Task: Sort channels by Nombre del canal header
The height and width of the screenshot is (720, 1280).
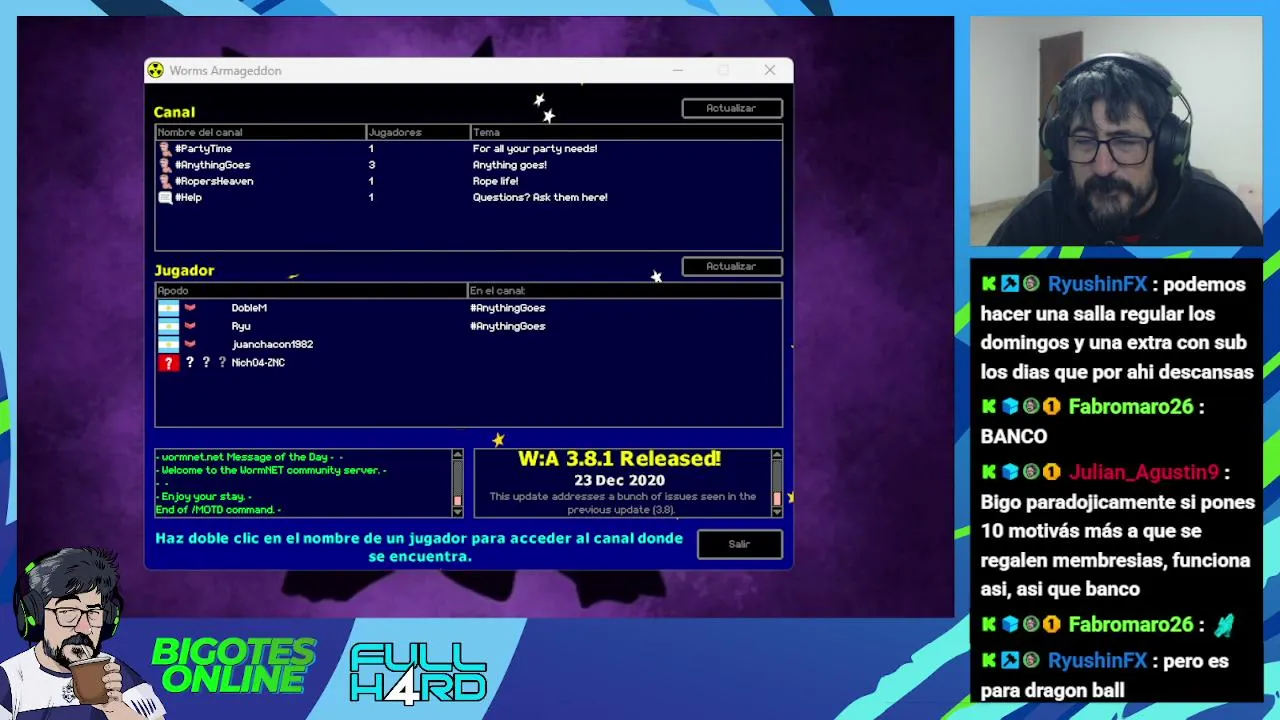Action: click(x=260, y=132)
